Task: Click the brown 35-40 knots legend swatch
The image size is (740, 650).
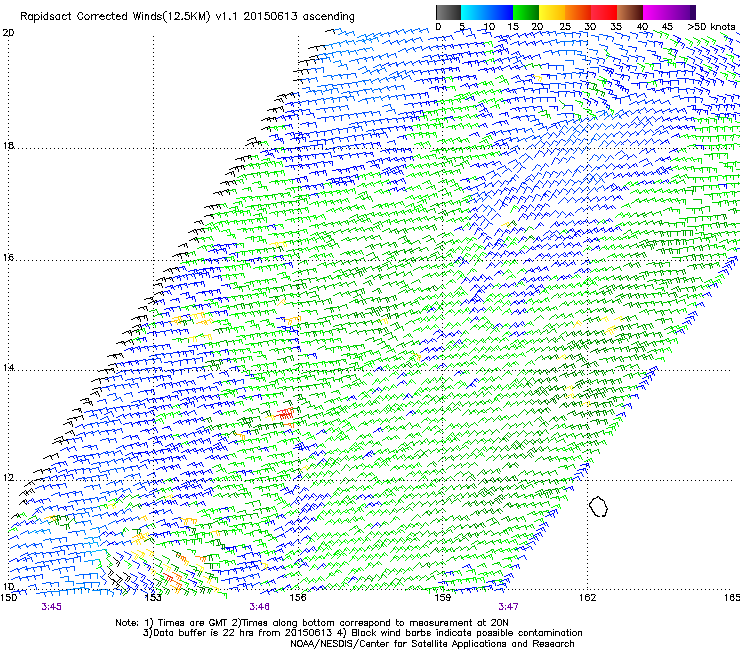Action: coord(630,12)
